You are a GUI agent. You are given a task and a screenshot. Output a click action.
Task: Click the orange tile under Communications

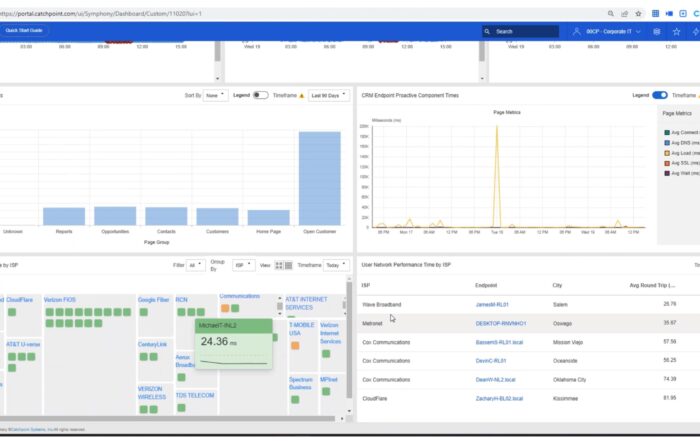(x=225, y=308)
